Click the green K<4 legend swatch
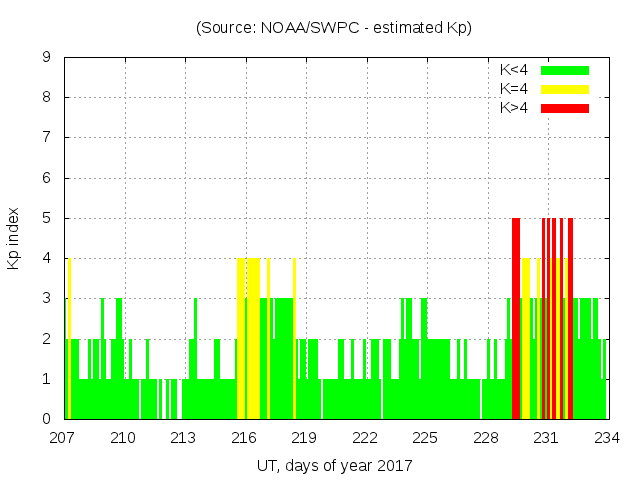This screenshot has height=480, width=640. pyautogui.click(x=565, y=70)
